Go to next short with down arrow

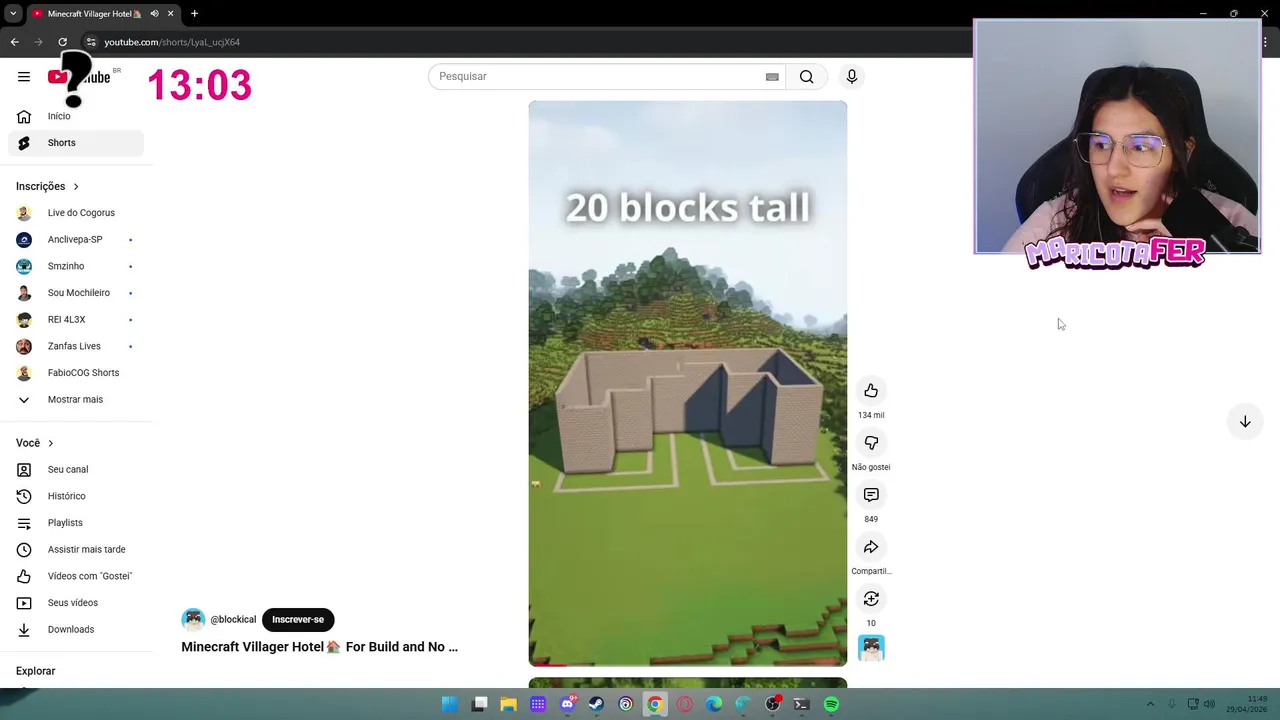(1245, 422)
